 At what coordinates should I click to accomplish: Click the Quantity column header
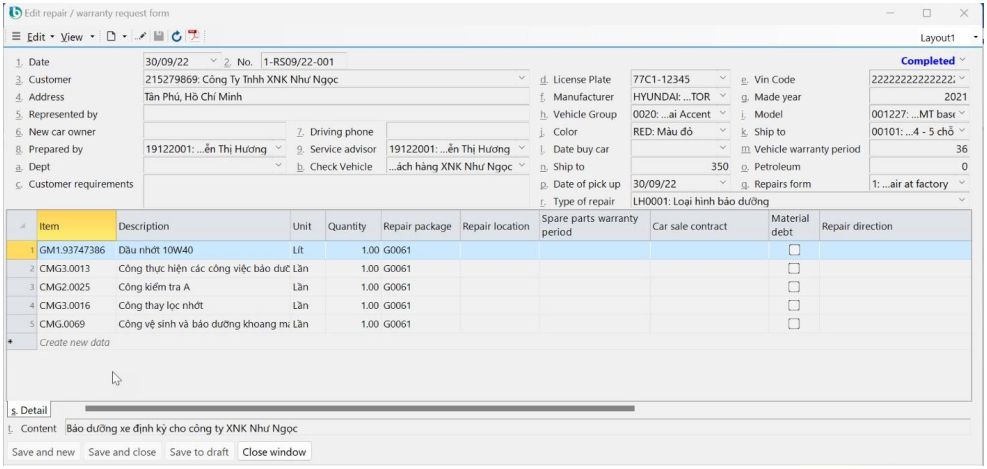pyautogui.click(x=353, y=226)
